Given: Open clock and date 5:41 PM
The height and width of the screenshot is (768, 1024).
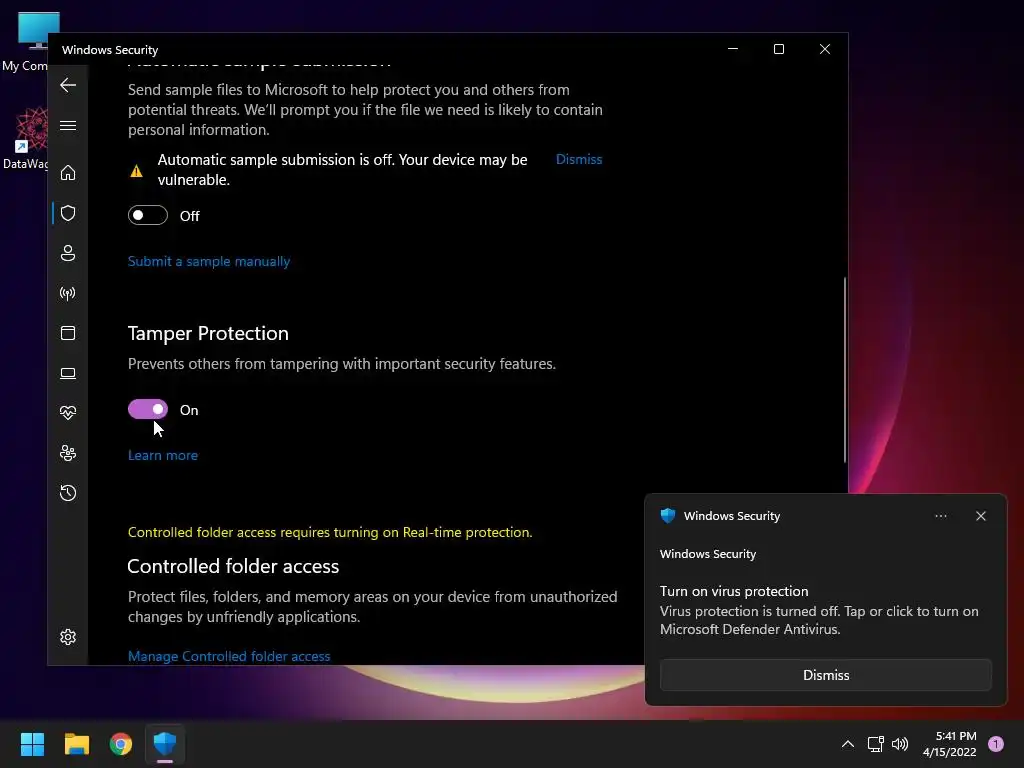Looking at the screenshot, I should (950, 744).
